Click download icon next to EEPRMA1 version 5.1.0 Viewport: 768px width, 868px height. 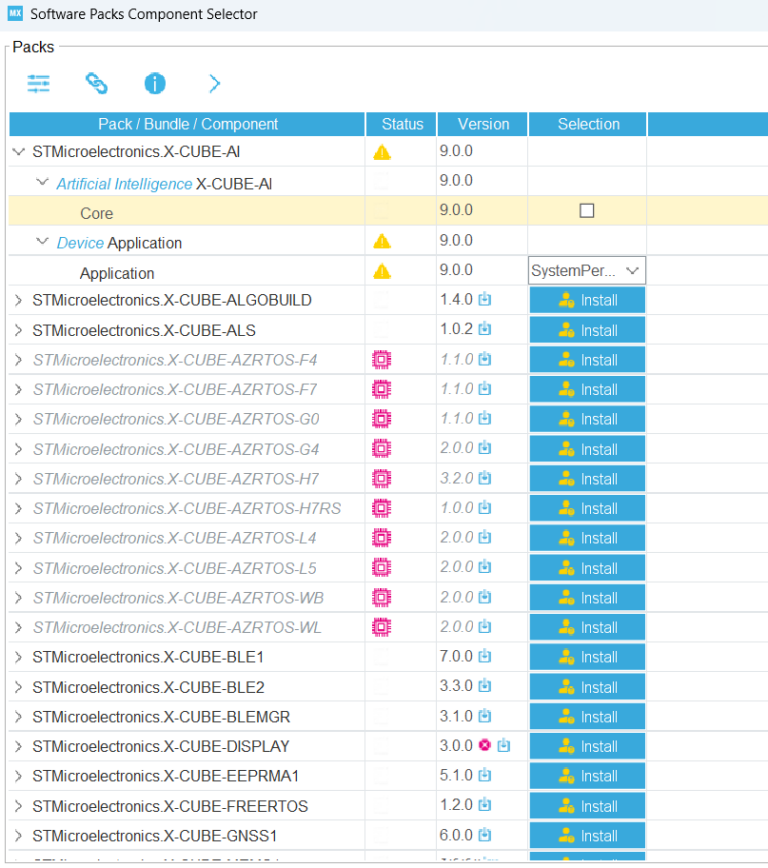click(484, 775)
